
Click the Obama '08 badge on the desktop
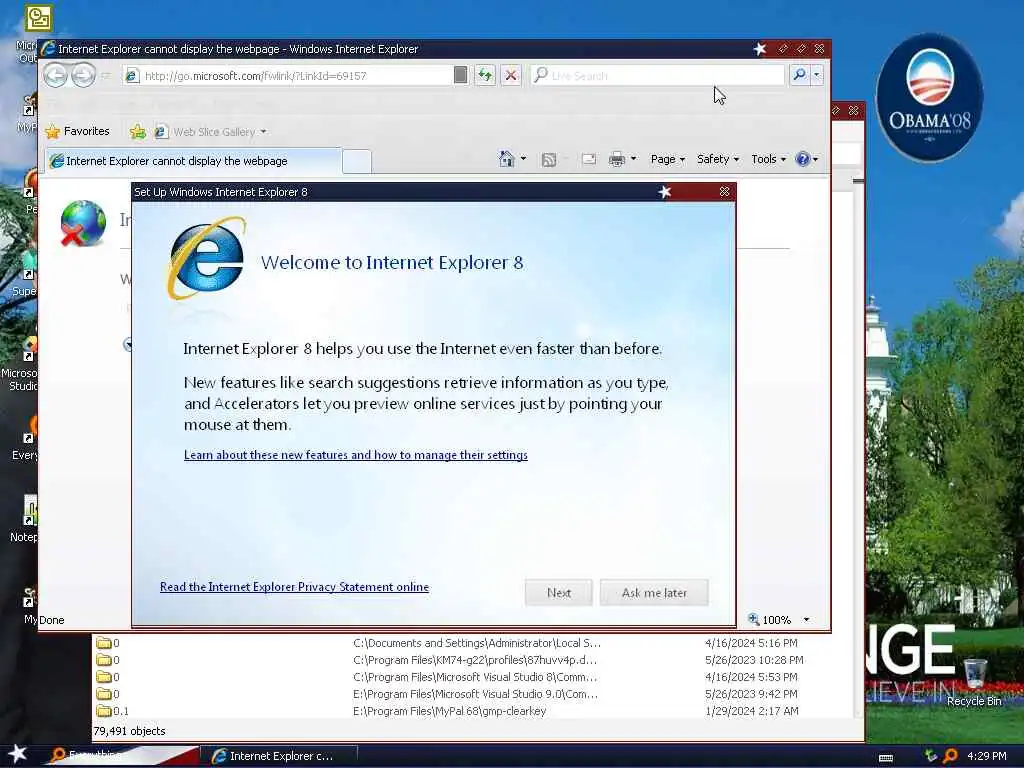coord(929,97)
